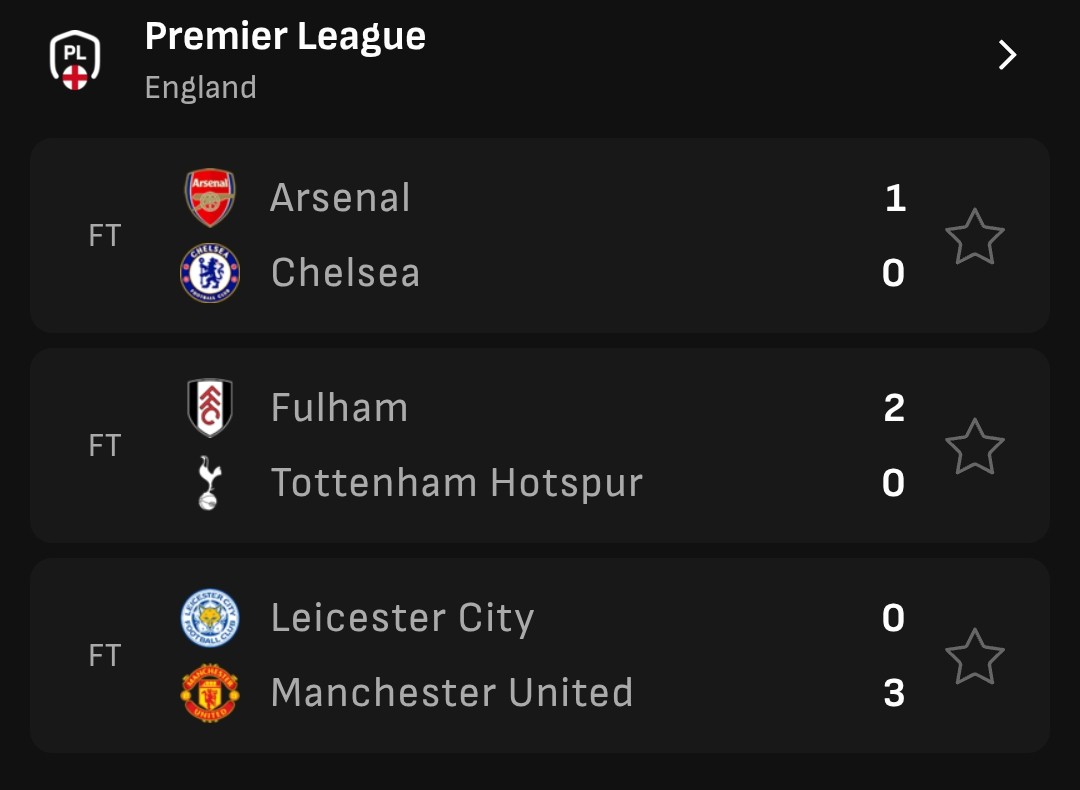Click the Arsenal club crest
The image size is (1080, 790).
pyautogui.click(x=210, y=198)
